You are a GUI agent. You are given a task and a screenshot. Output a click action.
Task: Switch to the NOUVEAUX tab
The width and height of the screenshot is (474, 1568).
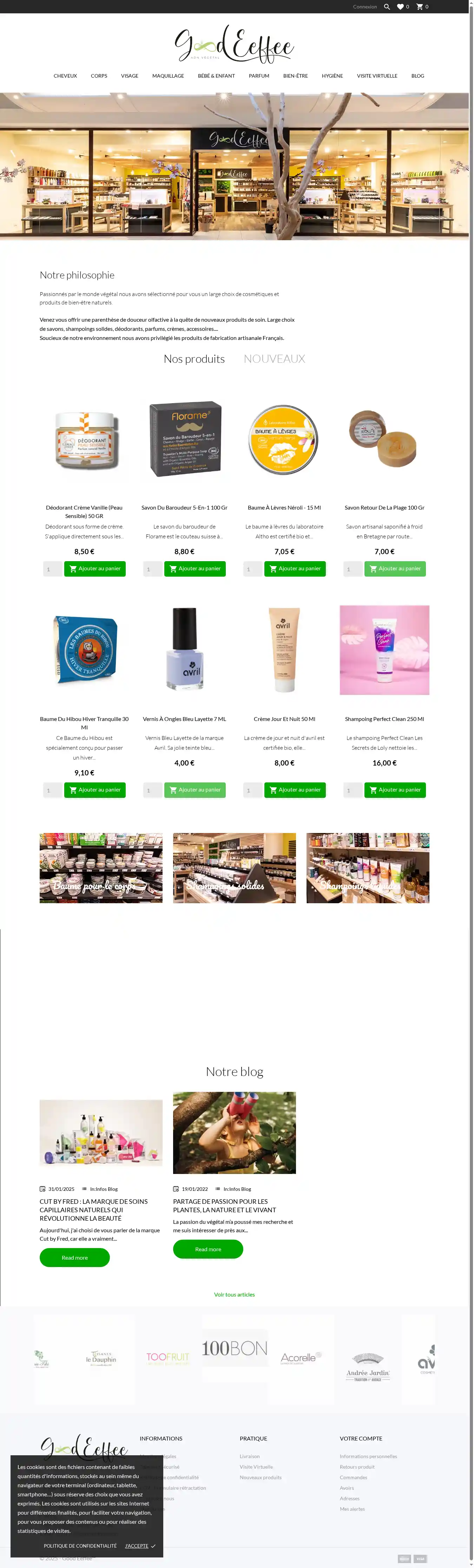click(x=275, y=359)
